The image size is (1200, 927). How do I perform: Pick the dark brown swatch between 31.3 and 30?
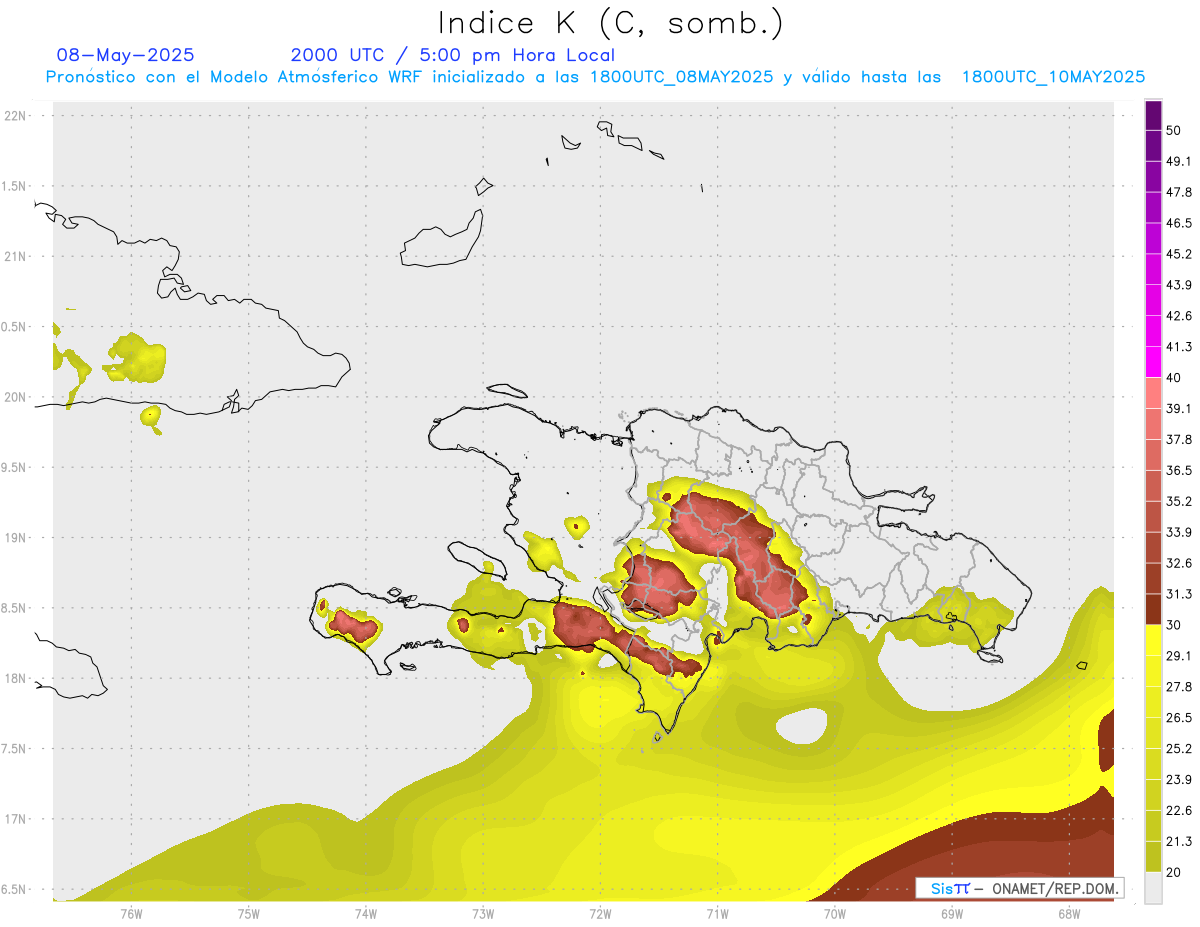[x=1153, y=609]
